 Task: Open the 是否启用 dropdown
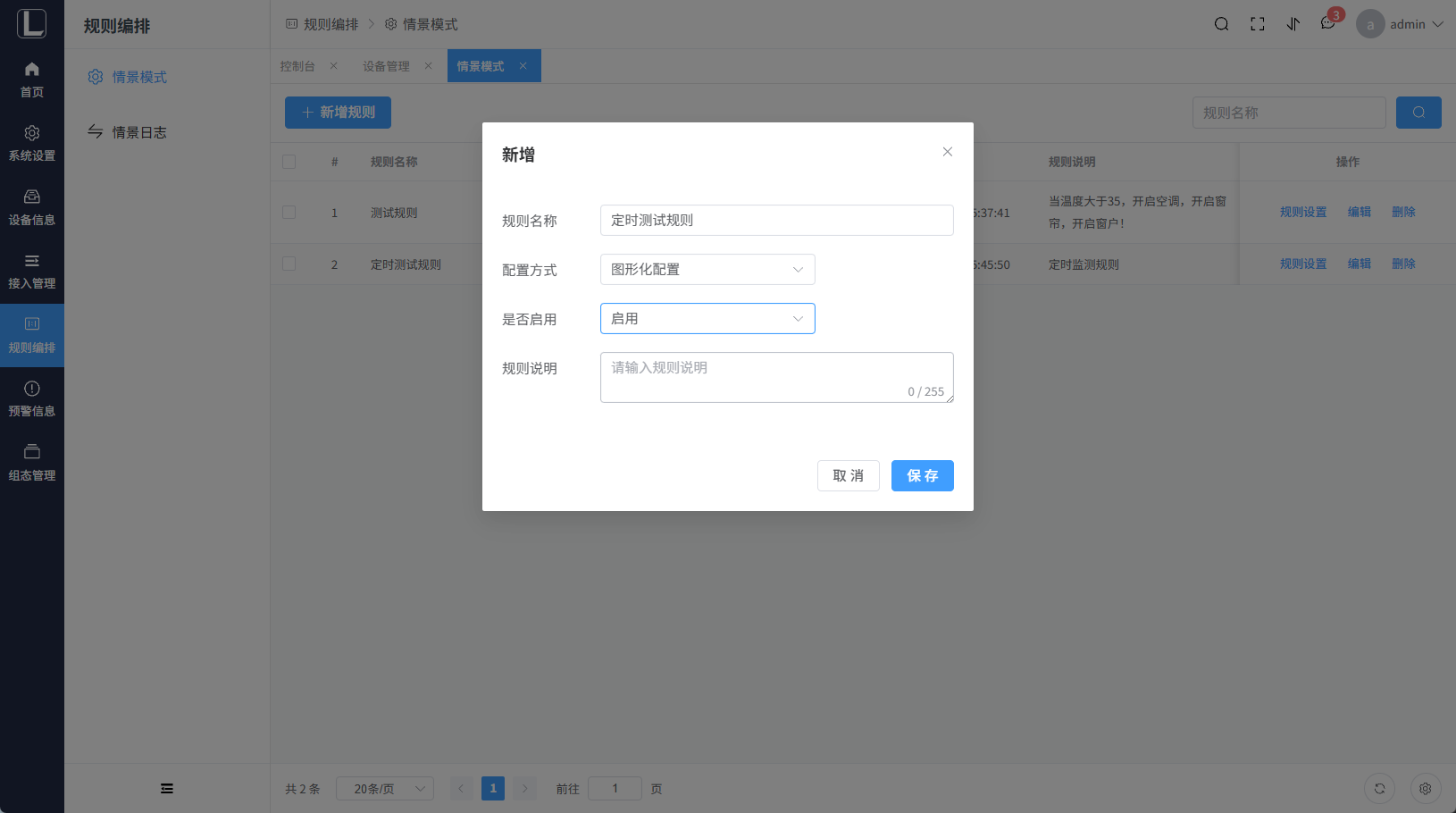[x=707, y=319]
